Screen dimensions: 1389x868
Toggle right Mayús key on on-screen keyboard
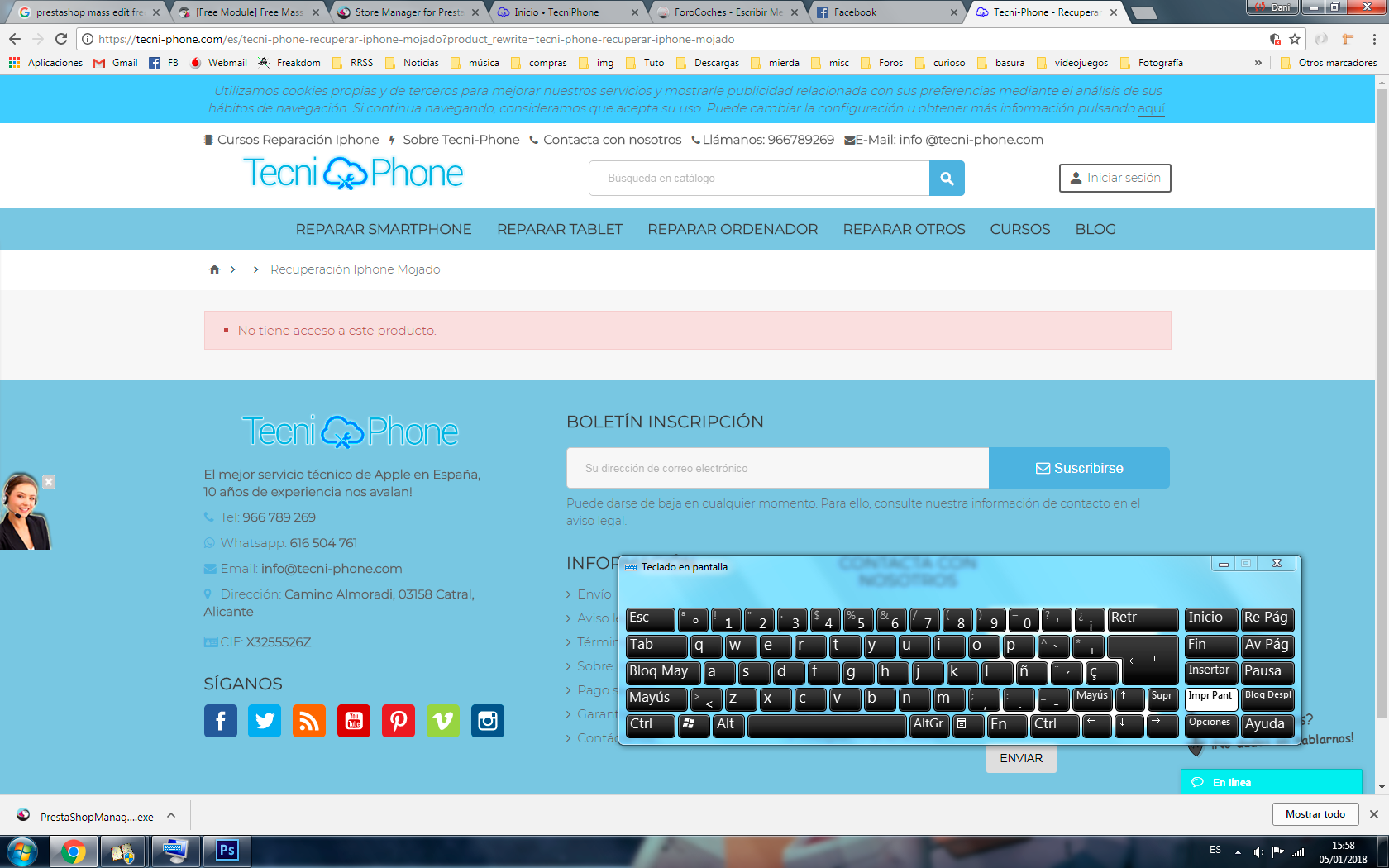1092,699
